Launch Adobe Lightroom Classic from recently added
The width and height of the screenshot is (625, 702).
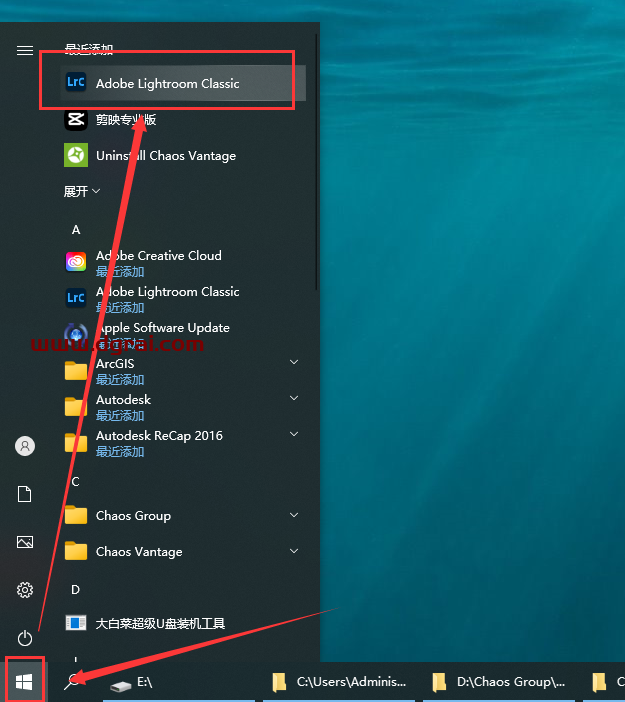pyautogui.click(x=184, y=83)
